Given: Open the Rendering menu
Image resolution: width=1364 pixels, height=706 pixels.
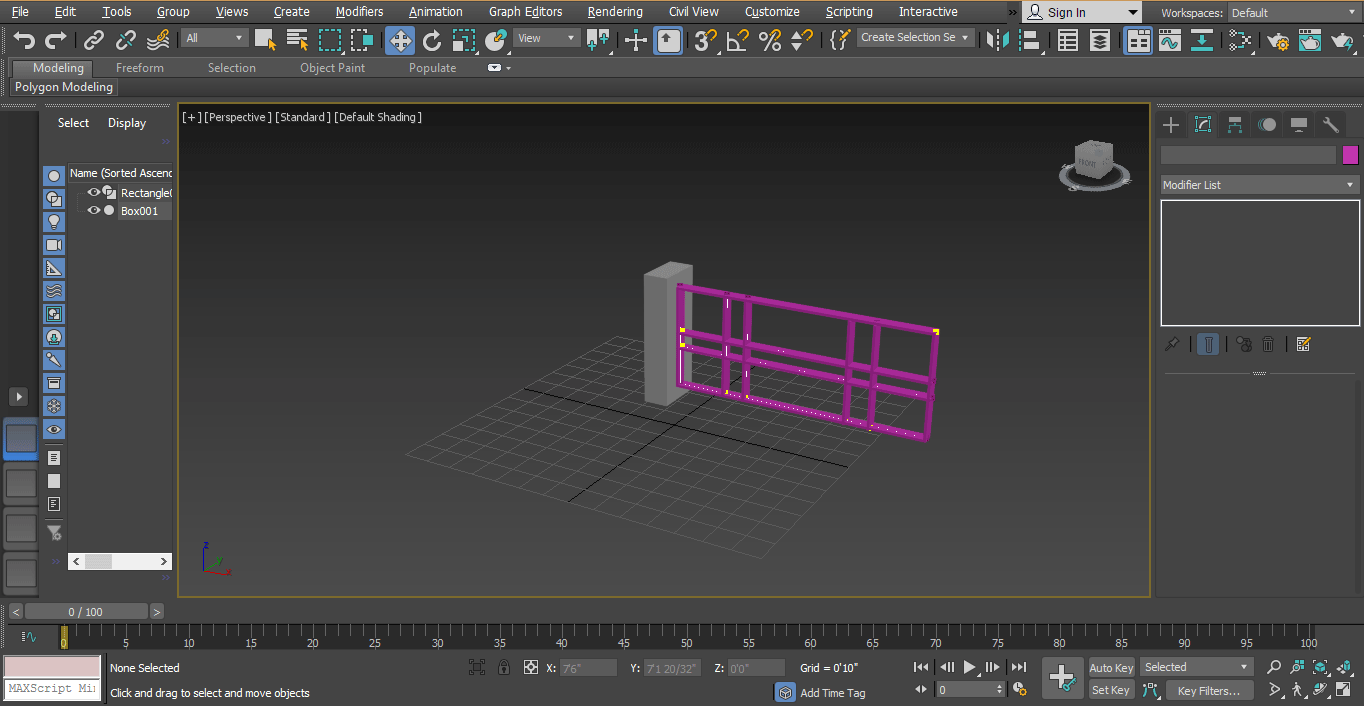Looking at the screenshot, I should pos(614,11).
